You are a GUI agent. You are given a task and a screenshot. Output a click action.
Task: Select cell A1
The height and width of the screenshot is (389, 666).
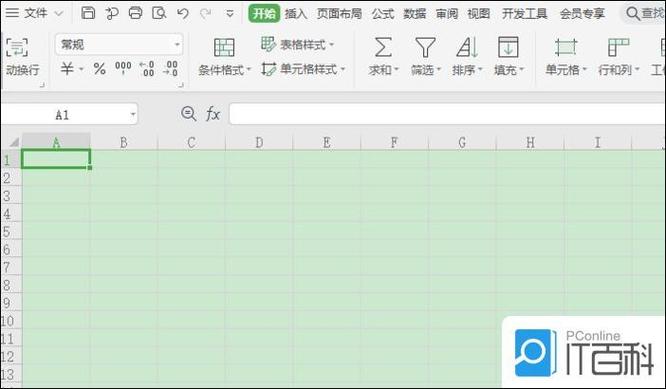(x=56, y=159)
